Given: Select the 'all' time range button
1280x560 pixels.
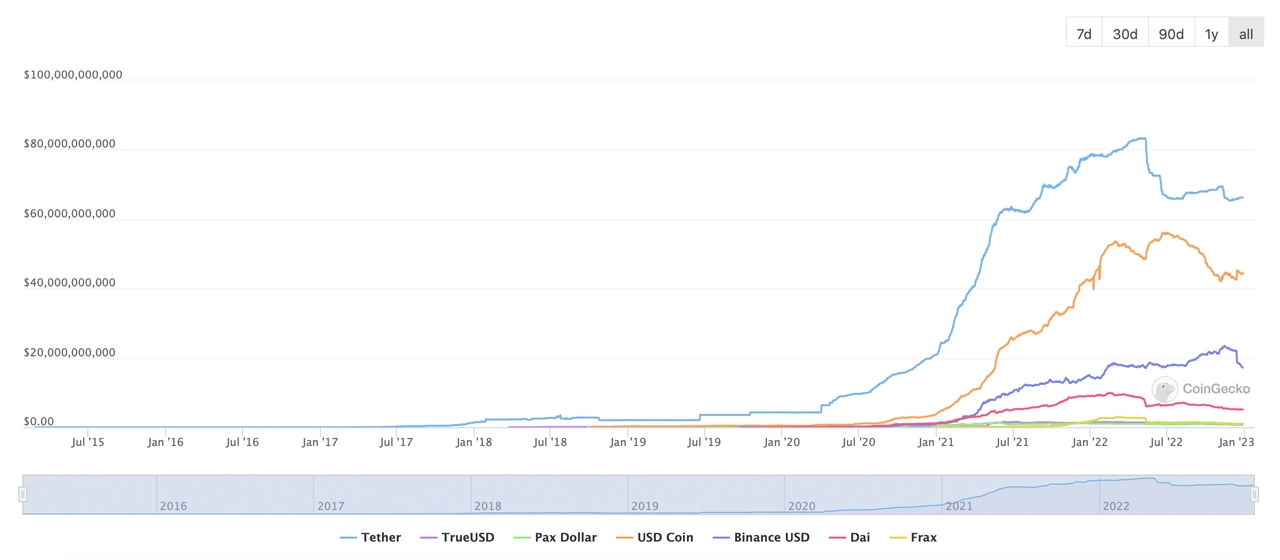Looking at the screenshot, I should pyautogui.click(x=1246, y=33).
